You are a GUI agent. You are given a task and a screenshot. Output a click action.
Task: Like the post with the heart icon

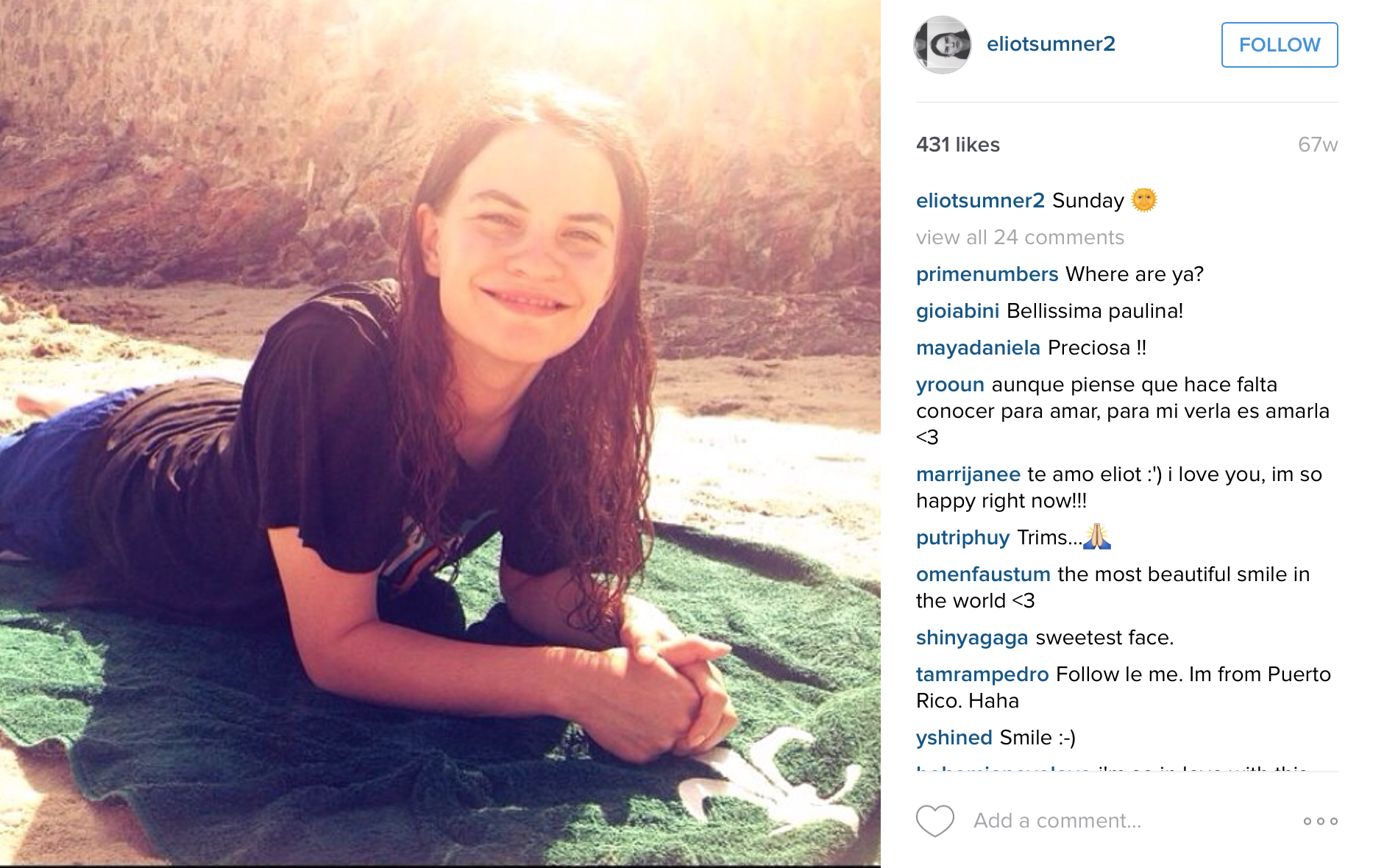934,820
